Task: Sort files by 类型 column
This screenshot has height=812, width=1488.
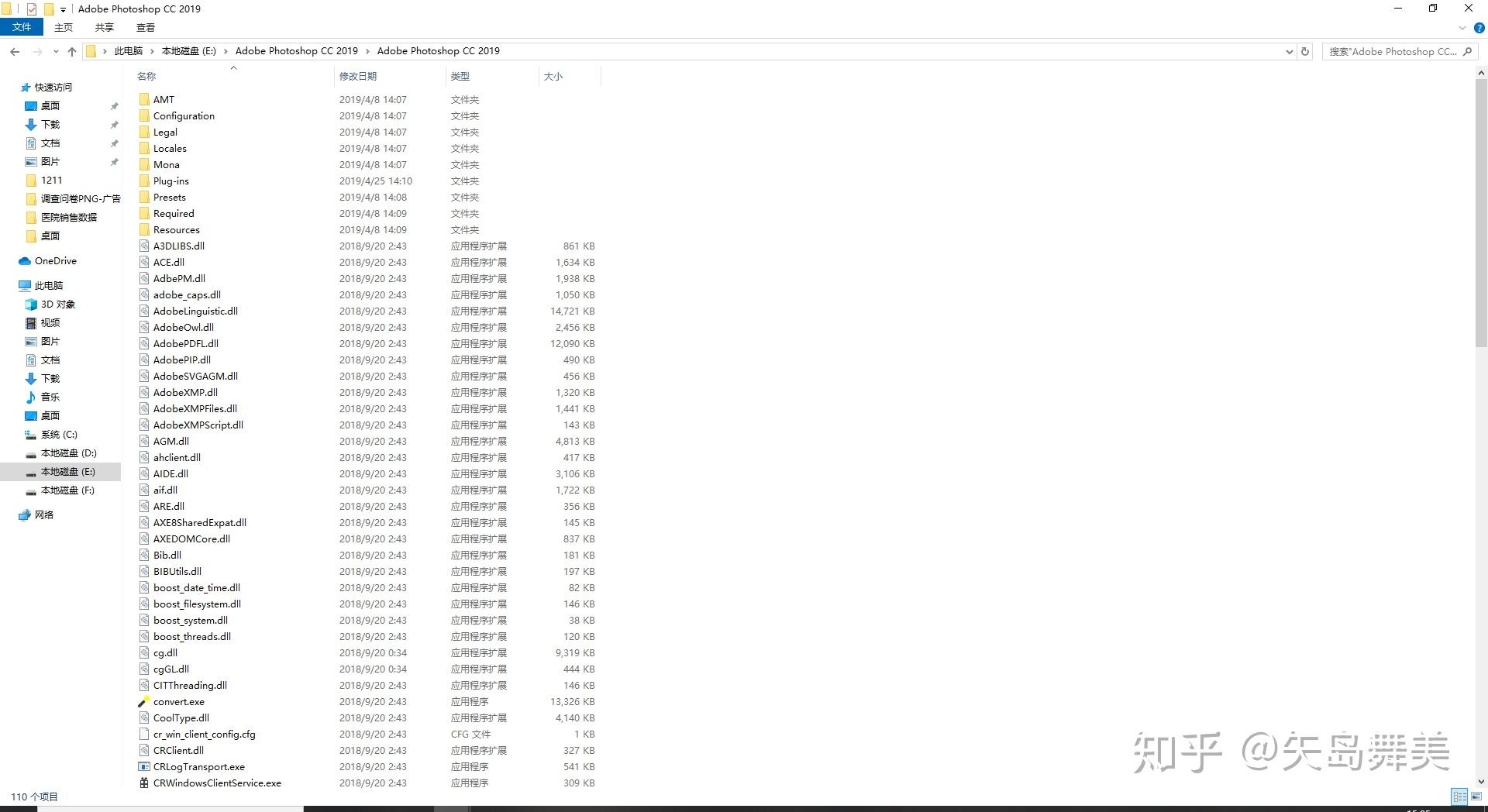Action: click(460, 76)
